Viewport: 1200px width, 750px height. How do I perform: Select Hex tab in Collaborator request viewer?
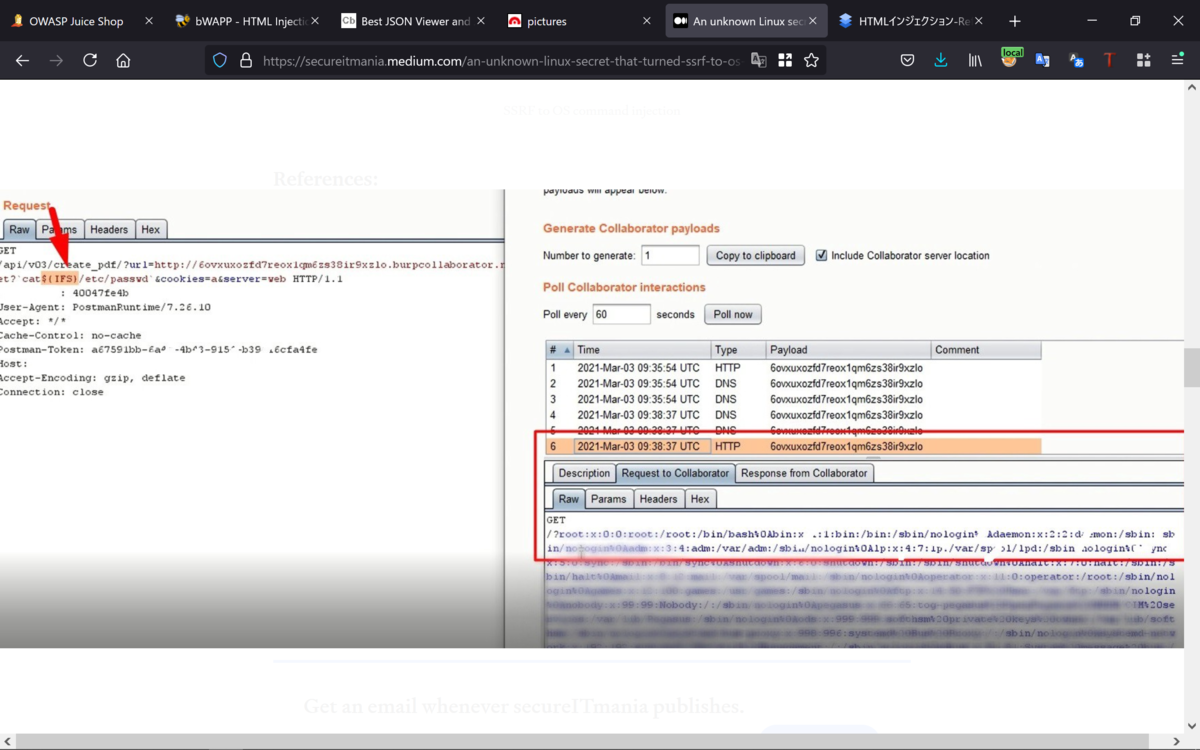pos(700,499)
